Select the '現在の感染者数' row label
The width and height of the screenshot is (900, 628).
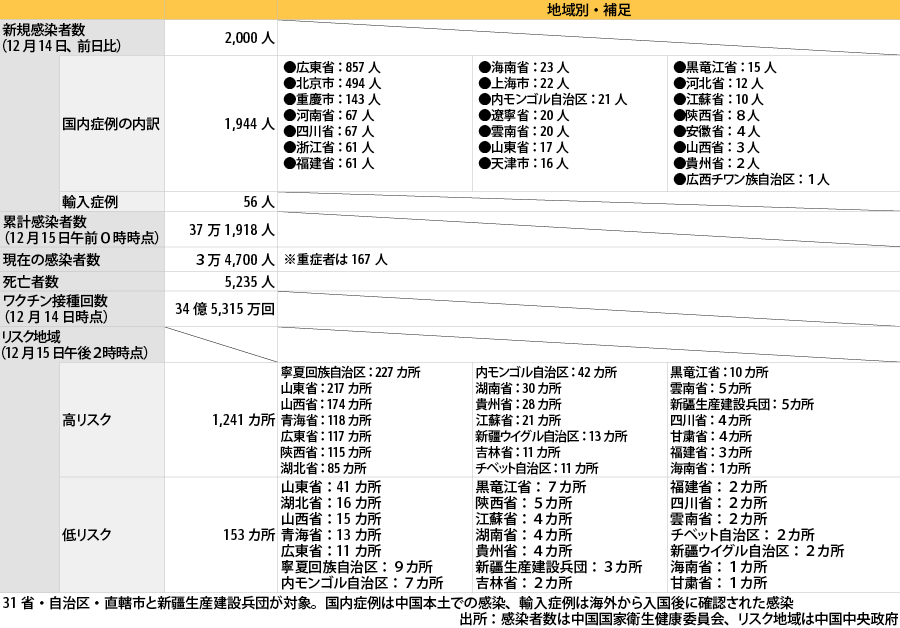(52, 260)
